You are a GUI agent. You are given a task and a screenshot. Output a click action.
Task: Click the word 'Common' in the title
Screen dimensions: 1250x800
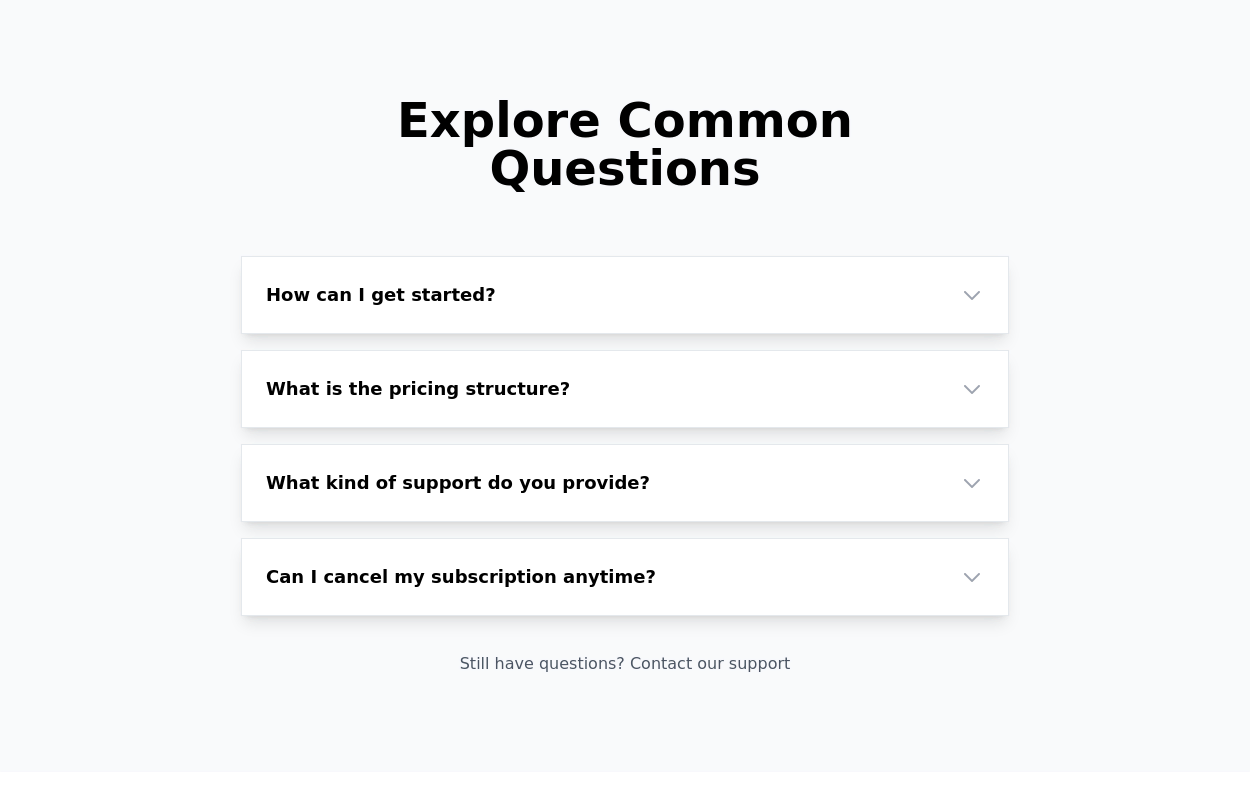point(735,121)
